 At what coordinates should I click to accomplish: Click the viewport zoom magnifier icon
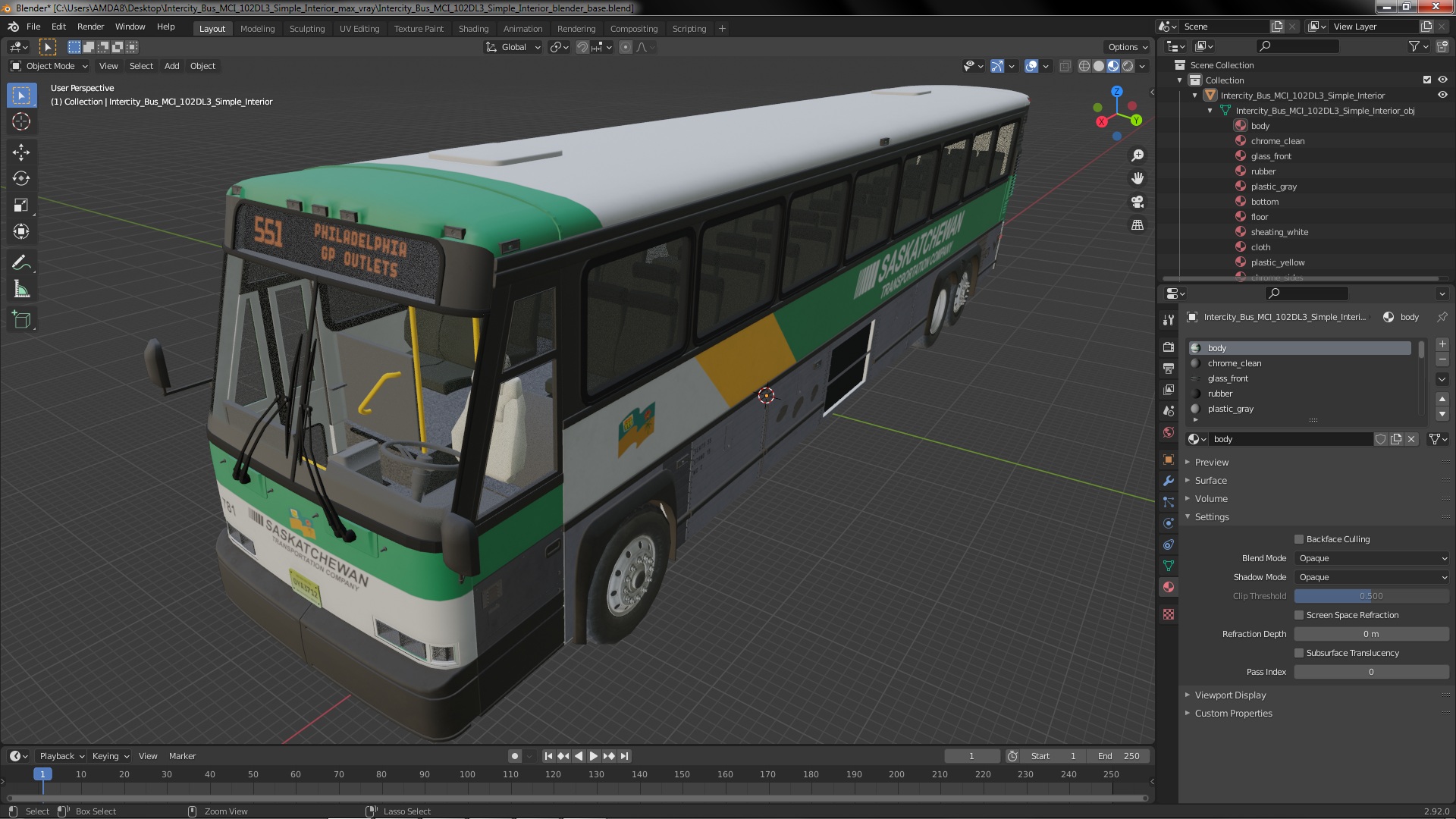1137,155
